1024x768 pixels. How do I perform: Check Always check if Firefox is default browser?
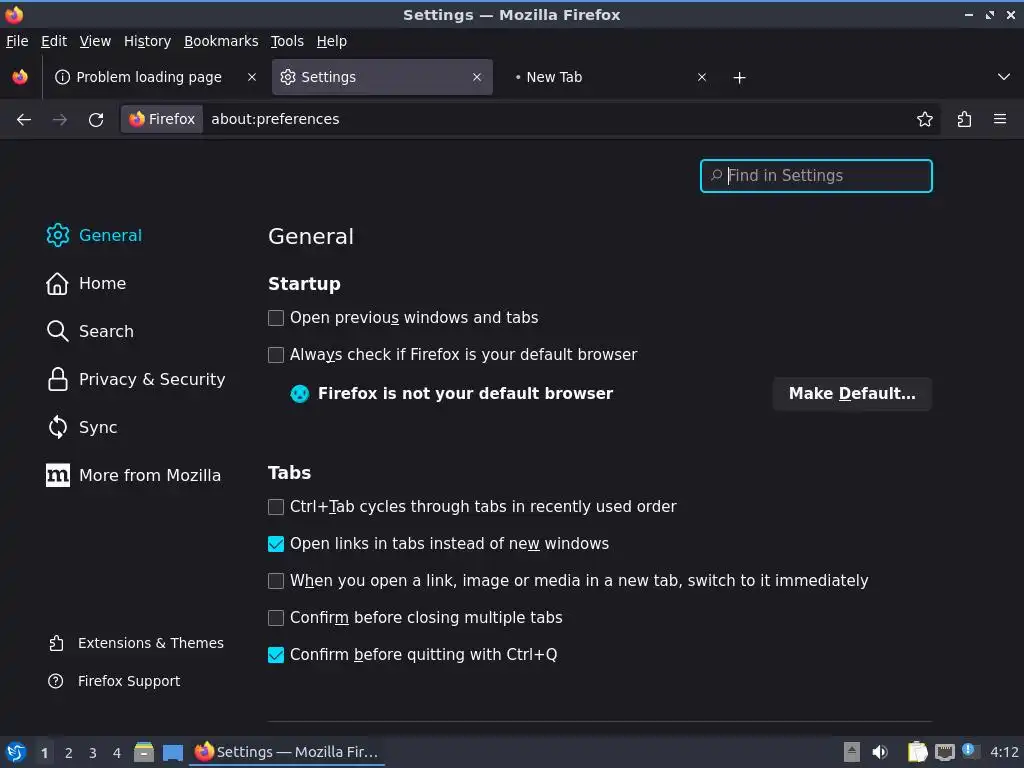(276, 355)
